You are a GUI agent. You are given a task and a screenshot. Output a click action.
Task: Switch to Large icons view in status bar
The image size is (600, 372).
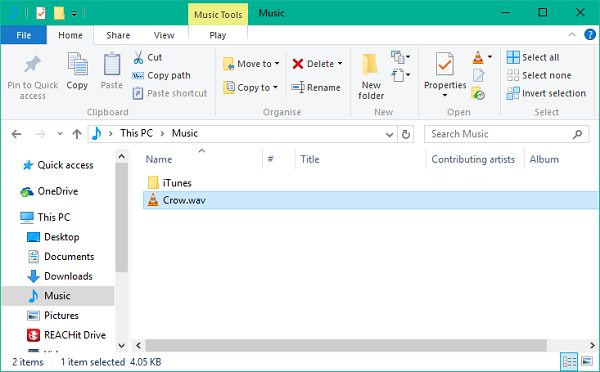[x=587, y=361]
